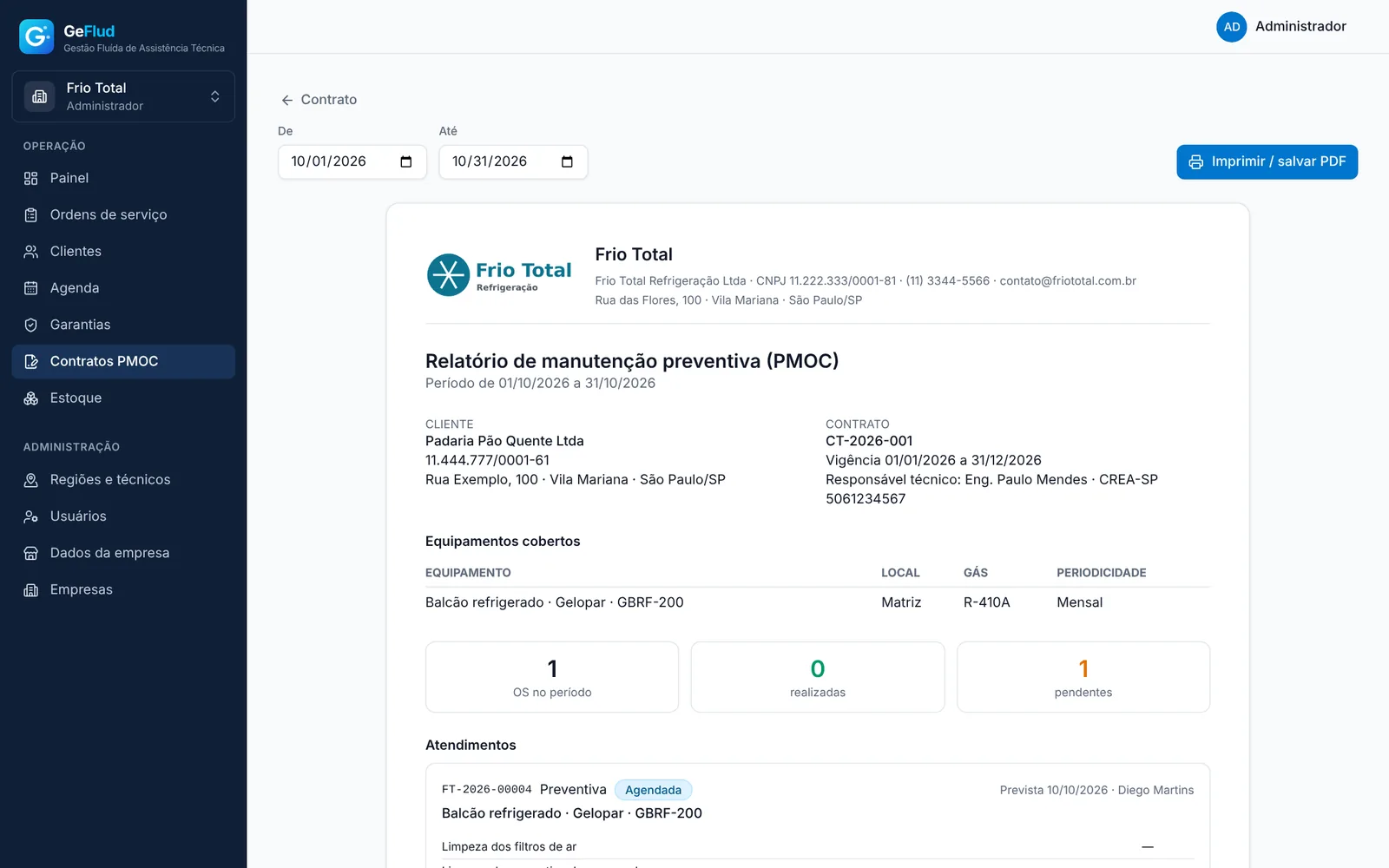
Task: Open the Frio Total company switcher
Action: (x=123, y=96)
